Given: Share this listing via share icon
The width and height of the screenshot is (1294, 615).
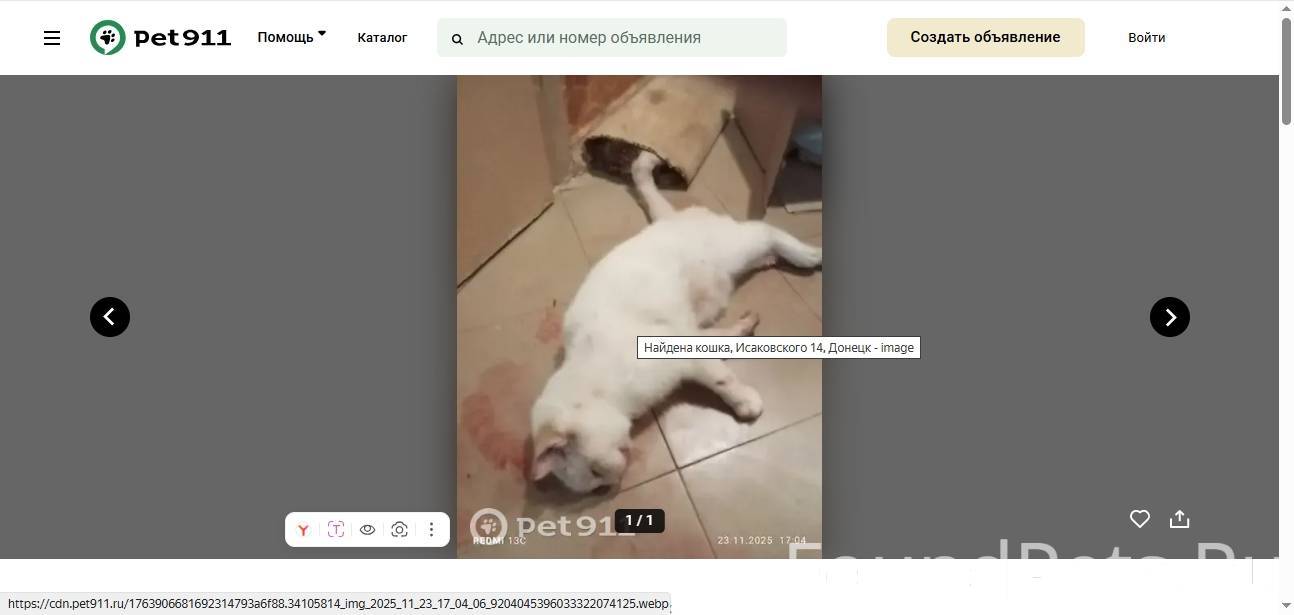Looking at the screenshot, I should click(x=1180, y=519).
